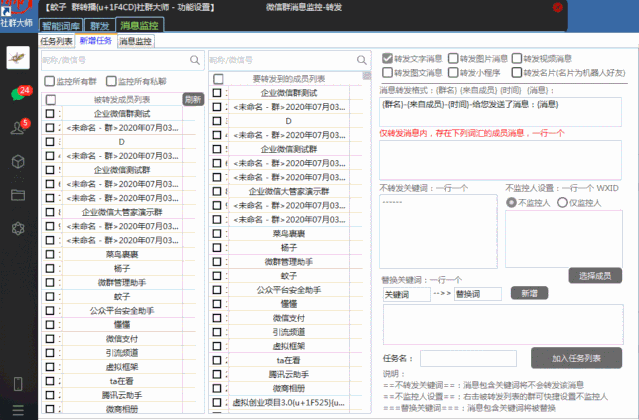Check 菜鸟裹裹 in left forwarded list
The height and width of the screenshot is (420, 639).
tap(50, 254)
